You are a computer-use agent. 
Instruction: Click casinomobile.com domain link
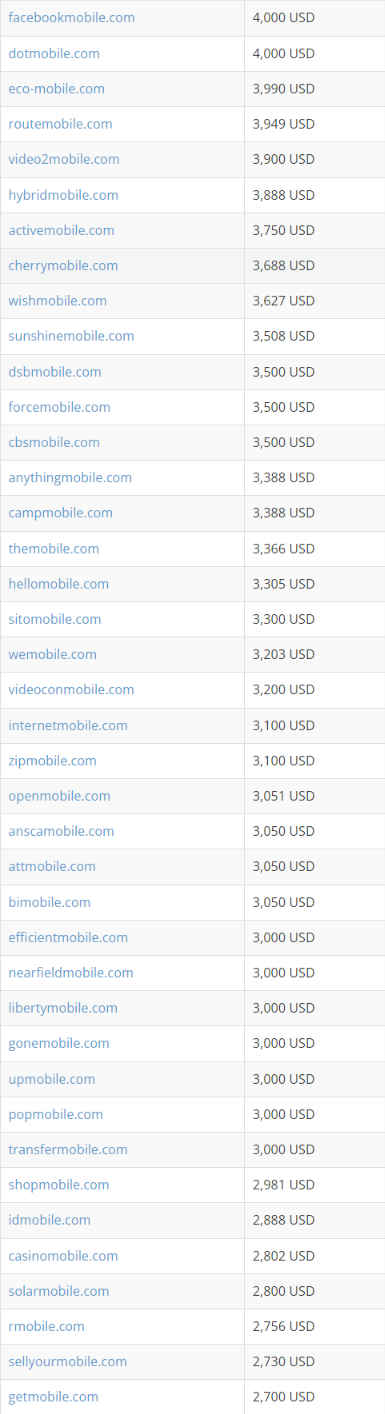click(63, 1255)
